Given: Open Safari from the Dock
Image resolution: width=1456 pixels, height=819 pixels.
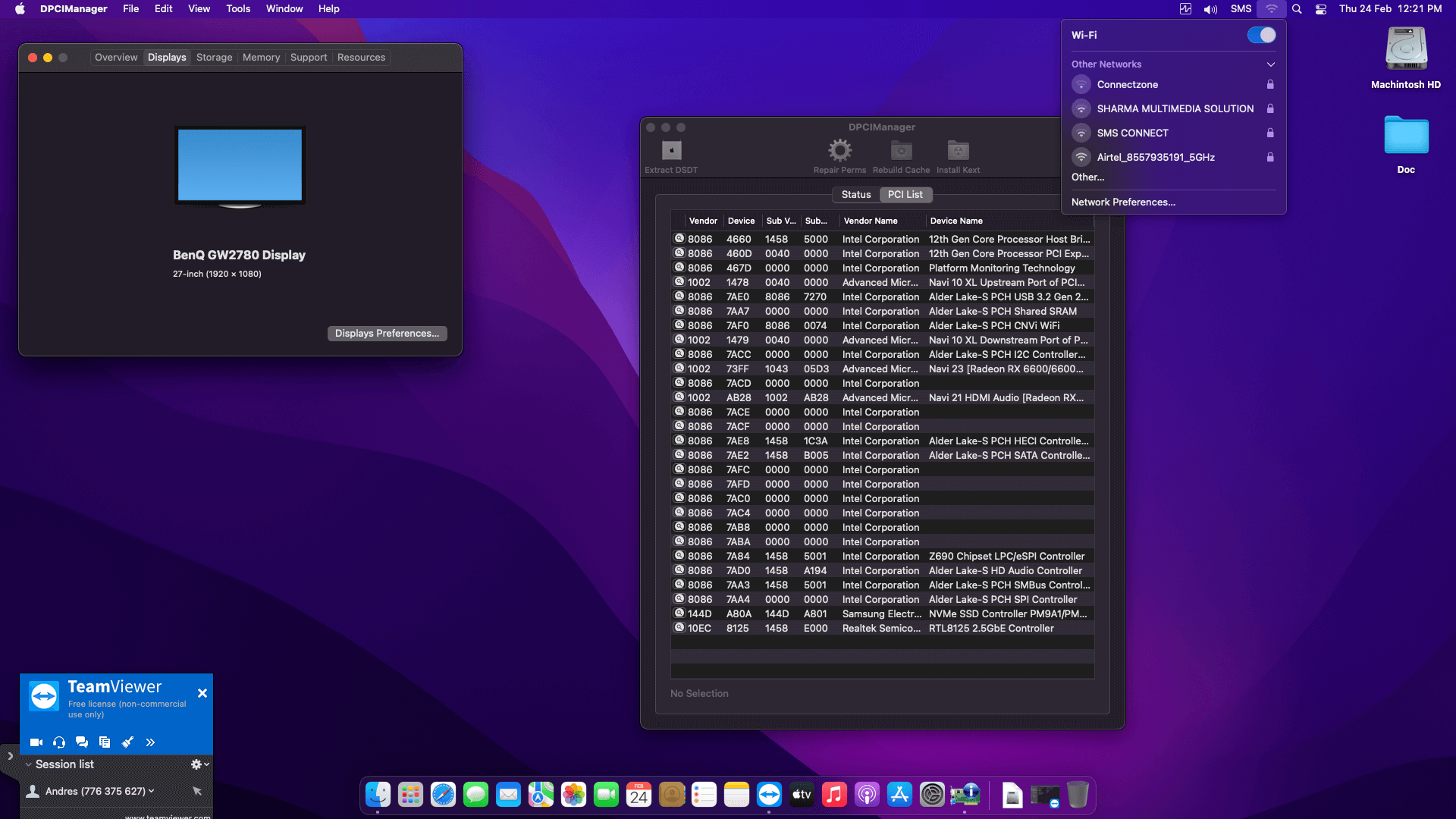Looking at the screenshot, I should click(443, 795).
